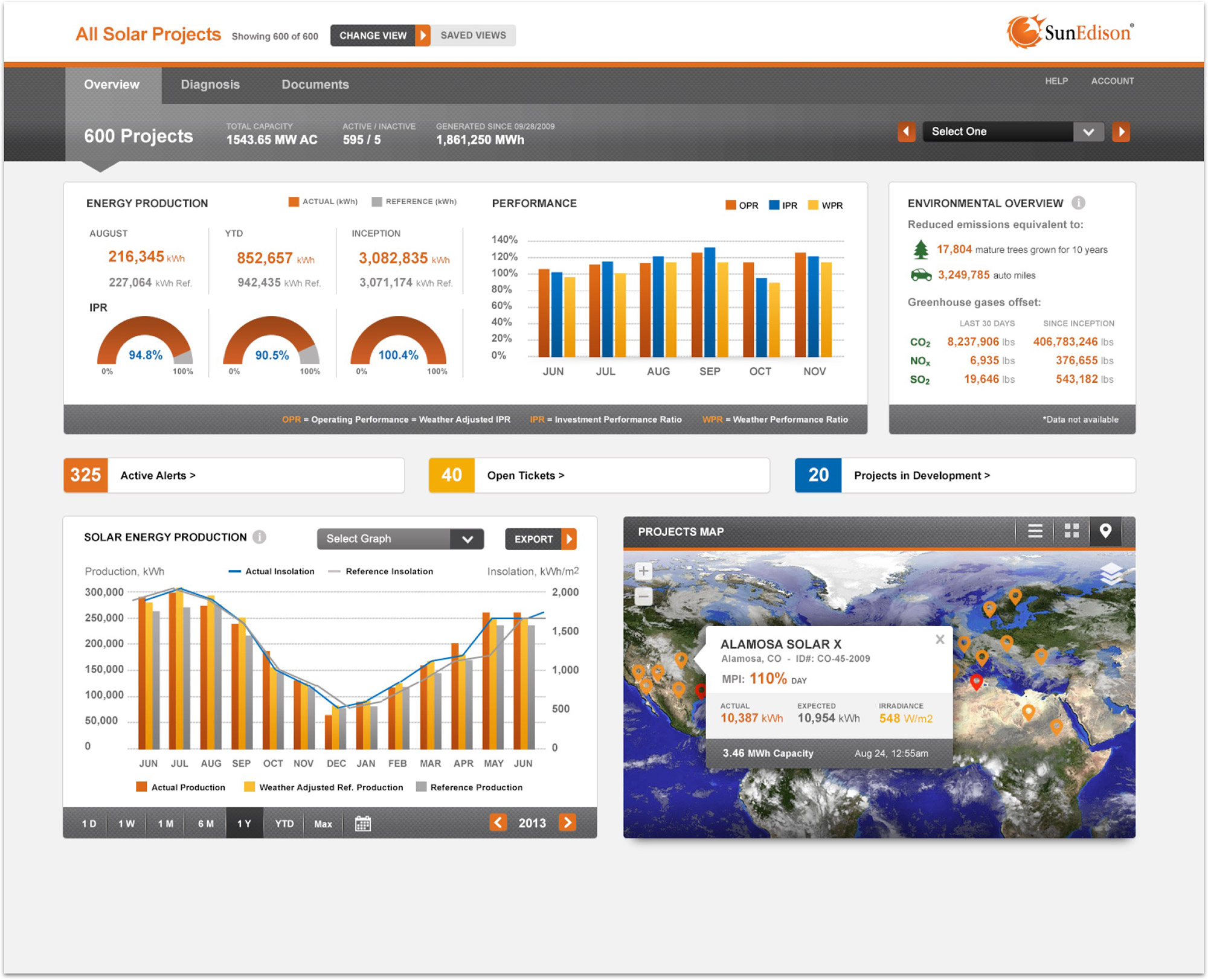
Task: Select the YTD time range
Action: [x=284, y=824]
